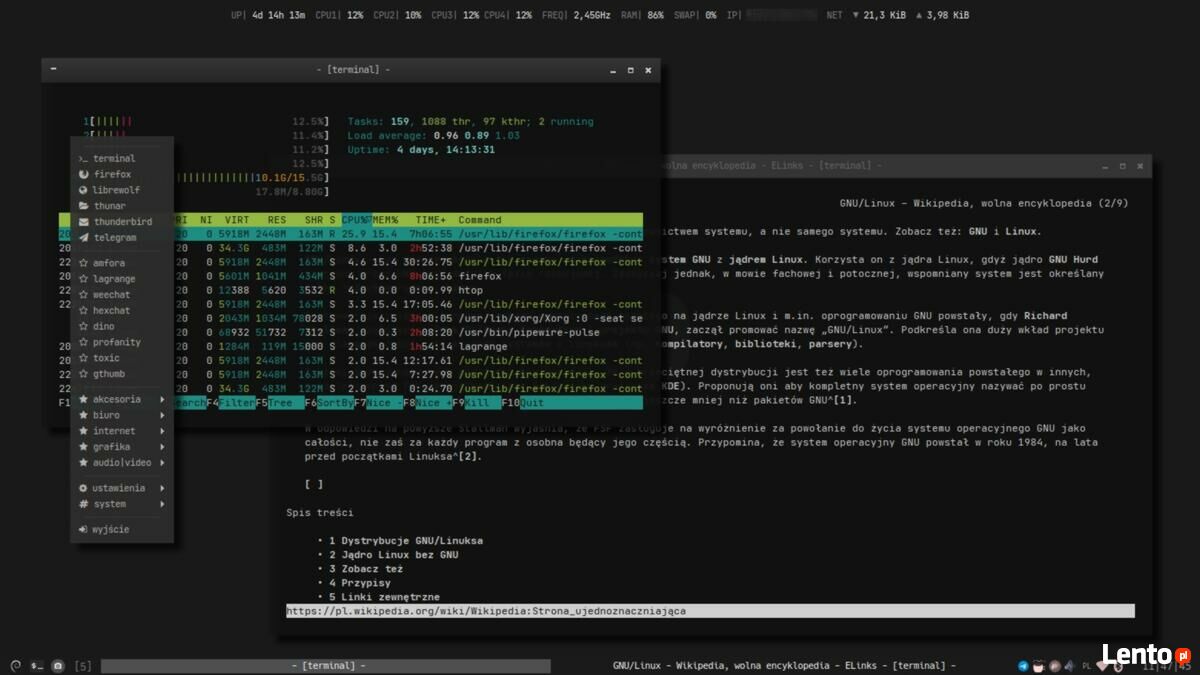Viewport: 1200px width, 675px height.
Task: Follow the 'Zobacz też' contents link
Action: 372,569
